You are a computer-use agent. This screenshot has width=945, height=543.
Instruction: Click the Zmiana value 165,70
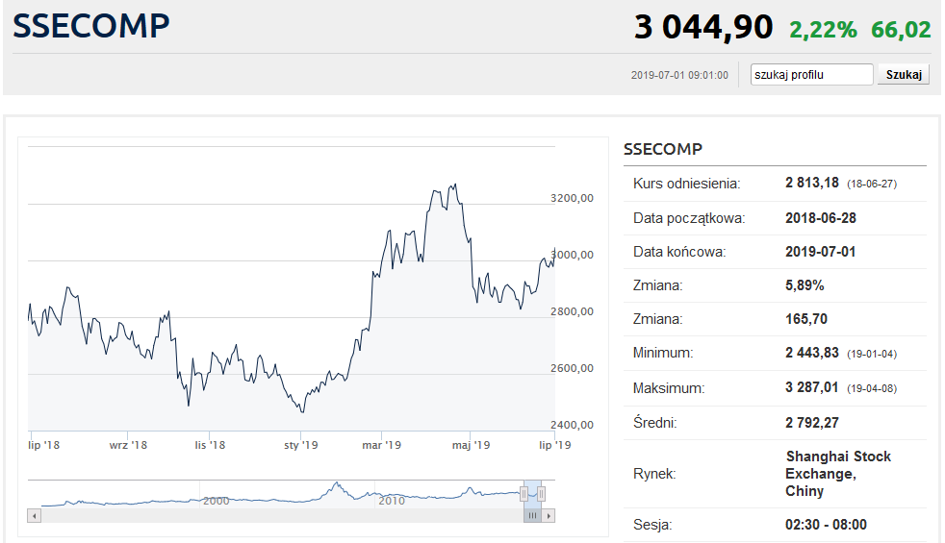(x=806, y=319)
